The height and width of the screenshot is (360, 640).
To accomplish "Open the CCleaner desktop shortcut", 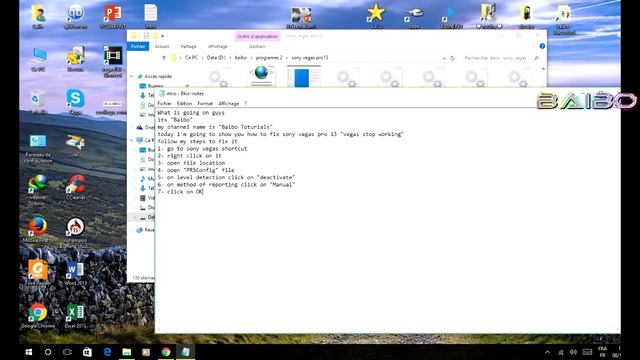I will (x=76, y=187).
